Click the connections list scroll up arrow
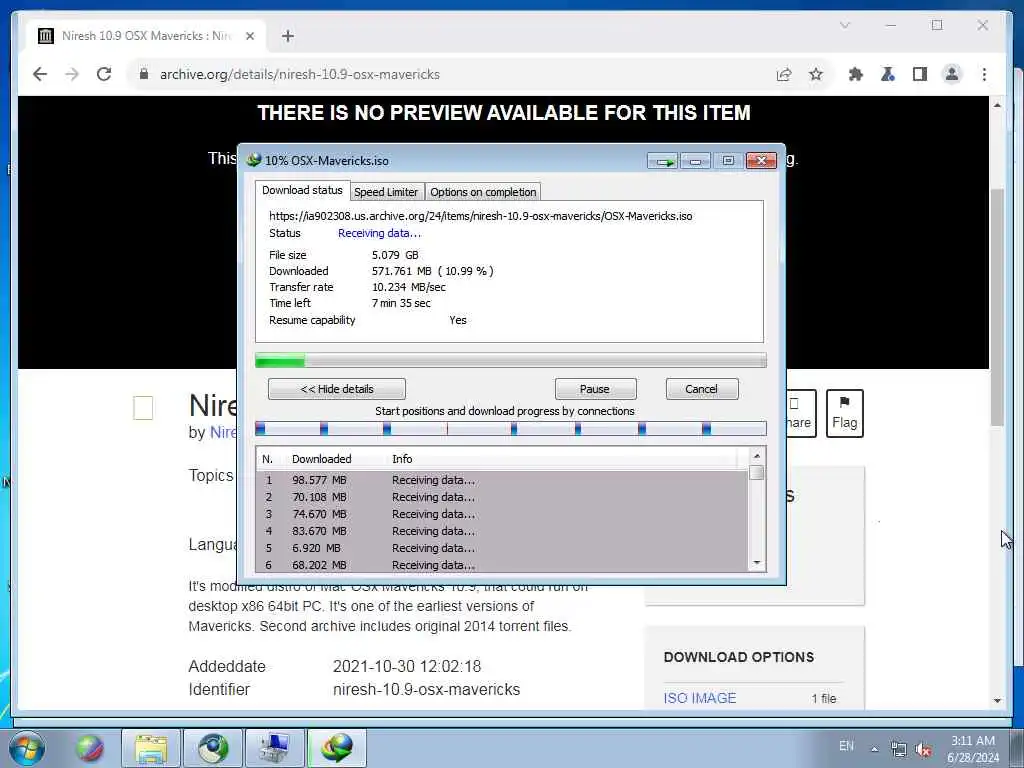1024x768 pixels. (x=757, y=456)
